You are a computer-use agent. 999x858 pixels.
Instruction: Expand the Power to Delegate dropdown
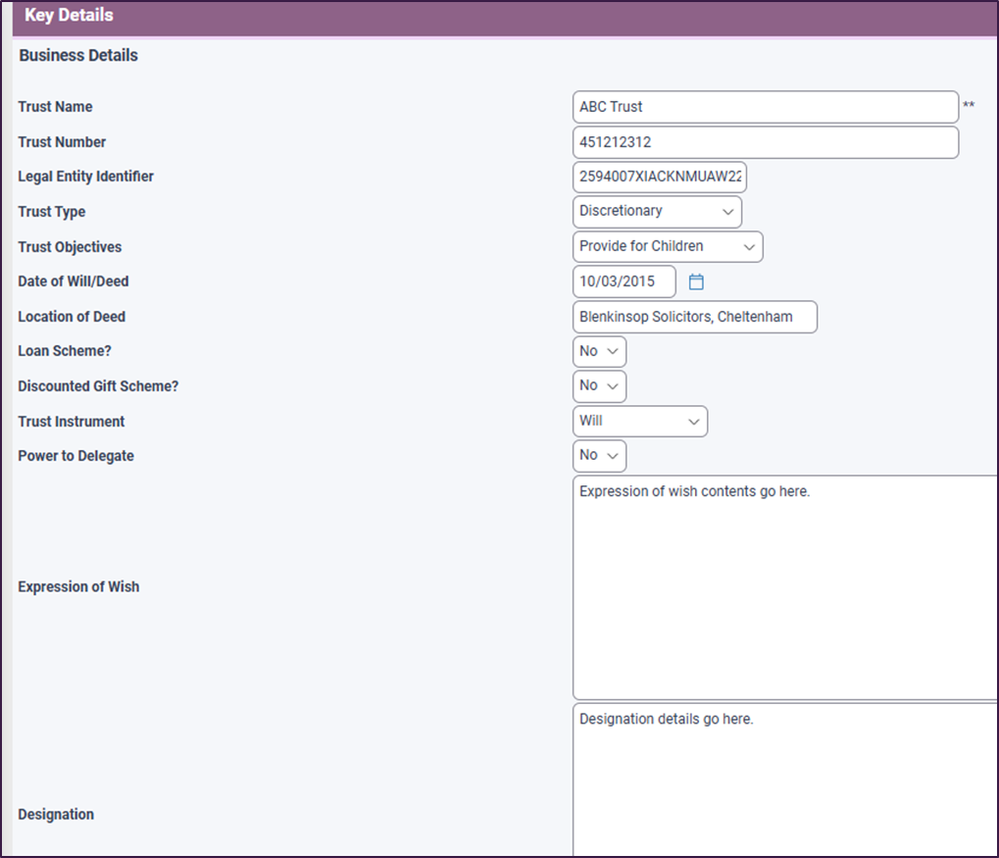[x=600, y=456]
